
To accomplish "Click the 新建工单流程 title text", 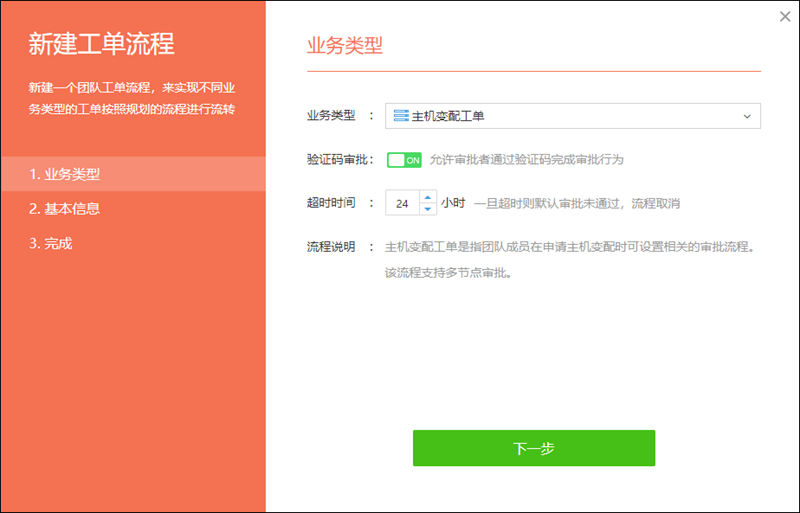I will [x=102, y=44].
